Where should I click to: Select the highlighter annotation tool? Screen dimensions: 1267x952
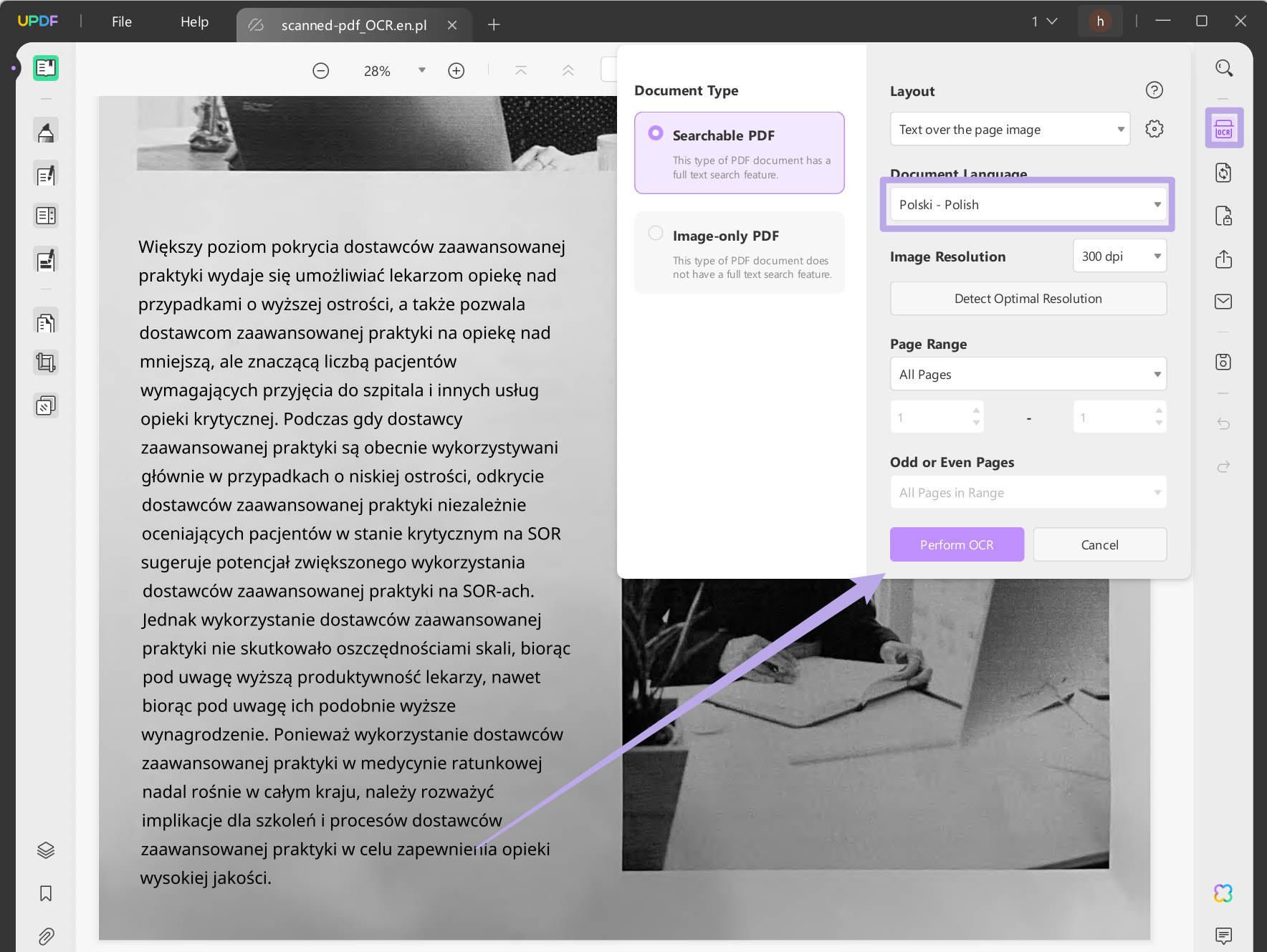[46, 131]
